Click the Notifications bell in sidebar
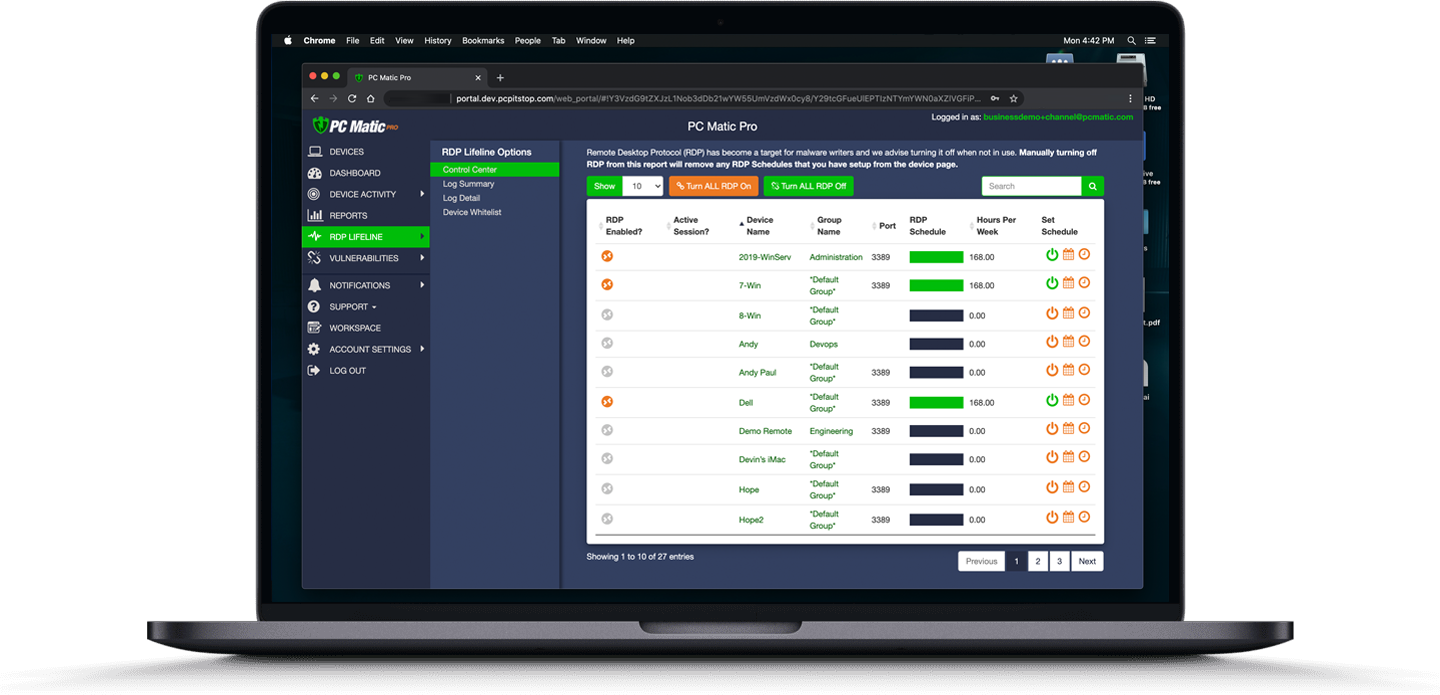This screenshot has width=1440, height=695. [x=314, y=285]
